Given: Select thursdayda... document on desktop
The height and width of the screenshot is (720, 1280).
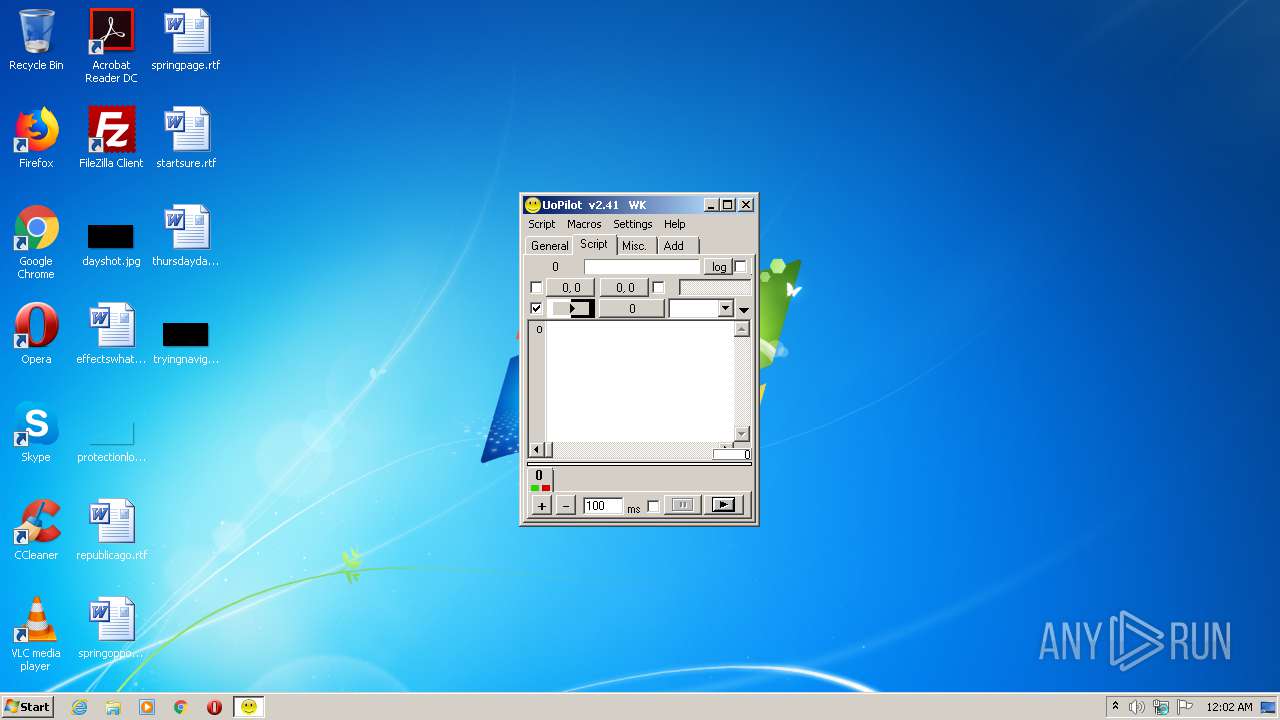Looking at the screenshot, I should (186, 236).
